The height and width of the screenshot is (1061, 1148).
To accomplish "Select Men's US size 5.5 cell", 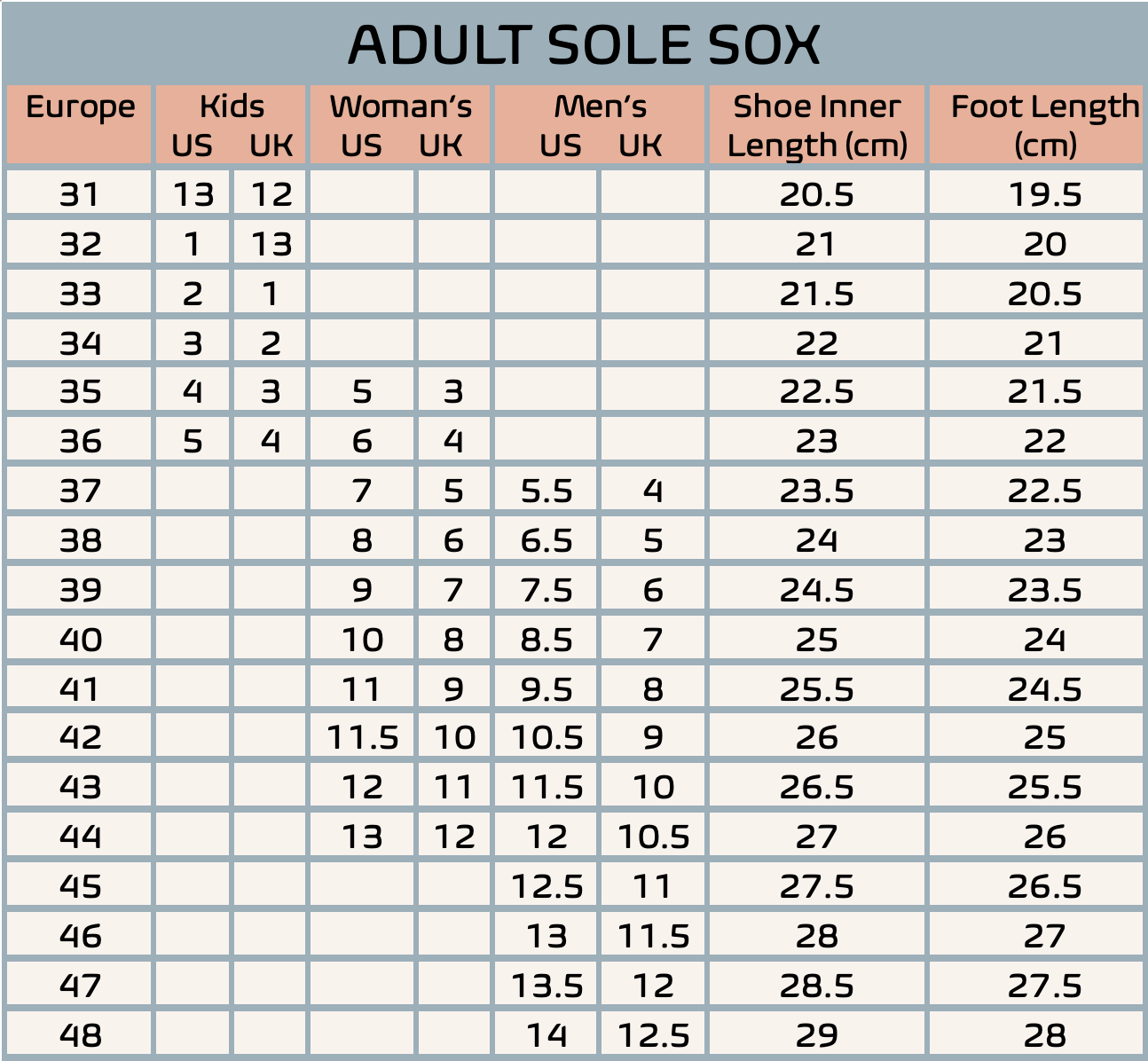I will [546, 491].
